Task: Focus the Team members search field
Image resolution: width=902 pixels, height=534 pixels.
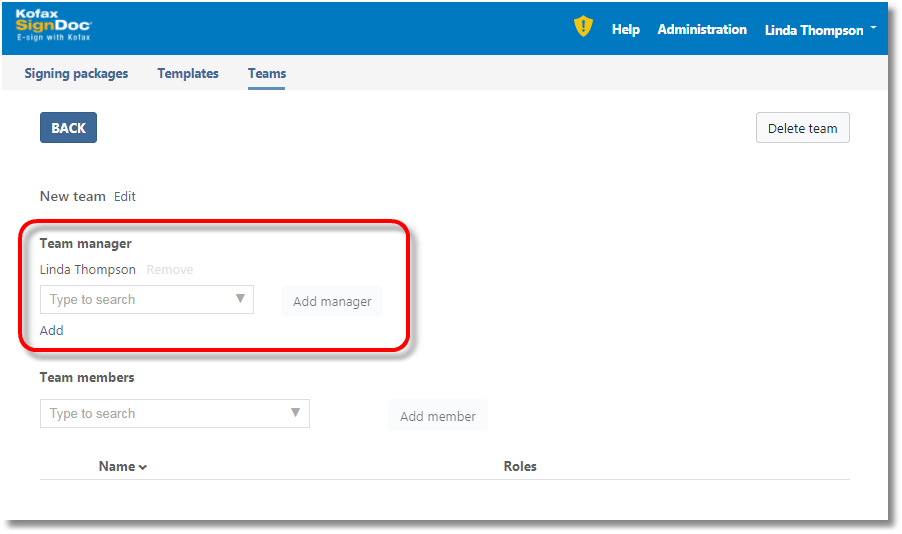Action: coord(160,414)
